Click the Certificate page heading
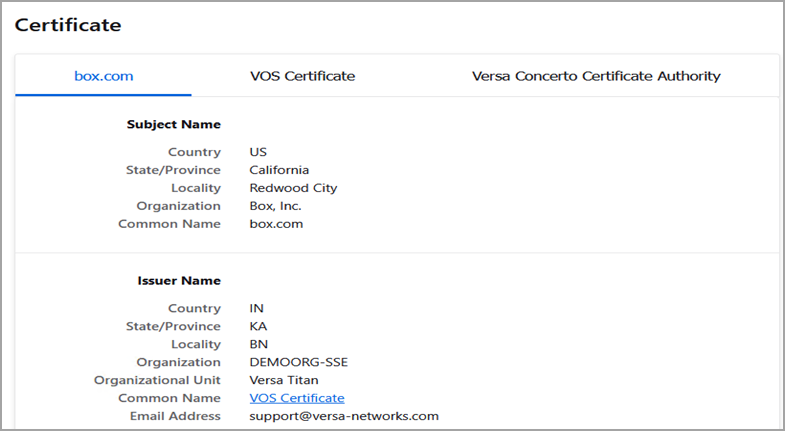Image resolution: width=785 pixels, height=431 pixels. click(x=68, y=25)
